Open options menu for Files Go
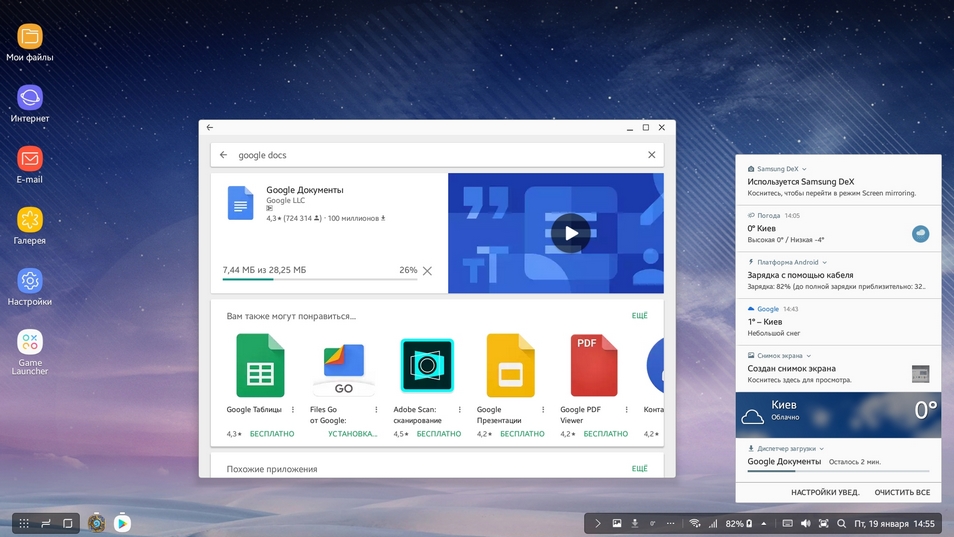Viewport: 954px width, 537px height. click(376, 410)
